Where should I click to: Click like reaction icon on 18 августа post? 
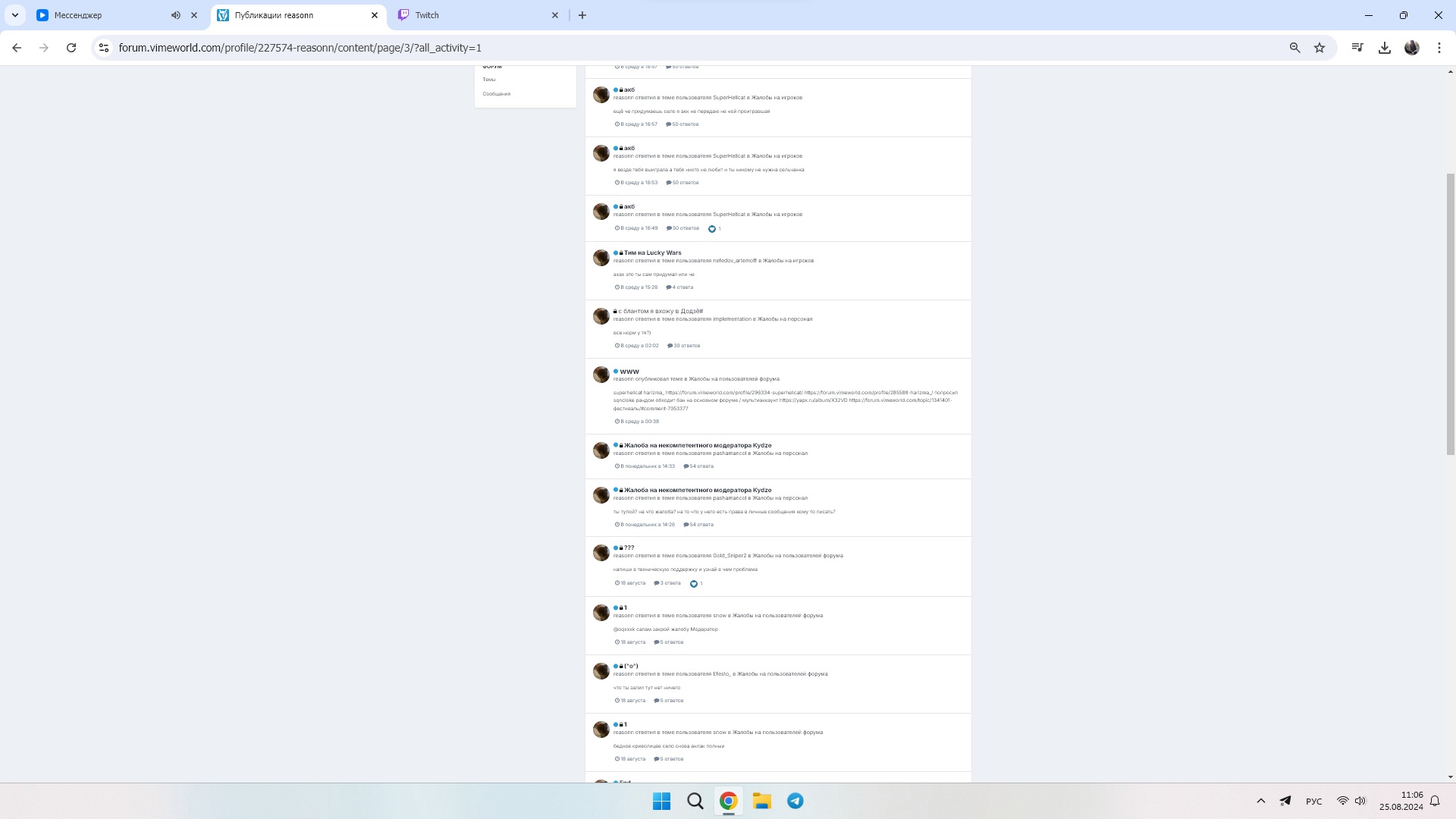coord(694,584)
